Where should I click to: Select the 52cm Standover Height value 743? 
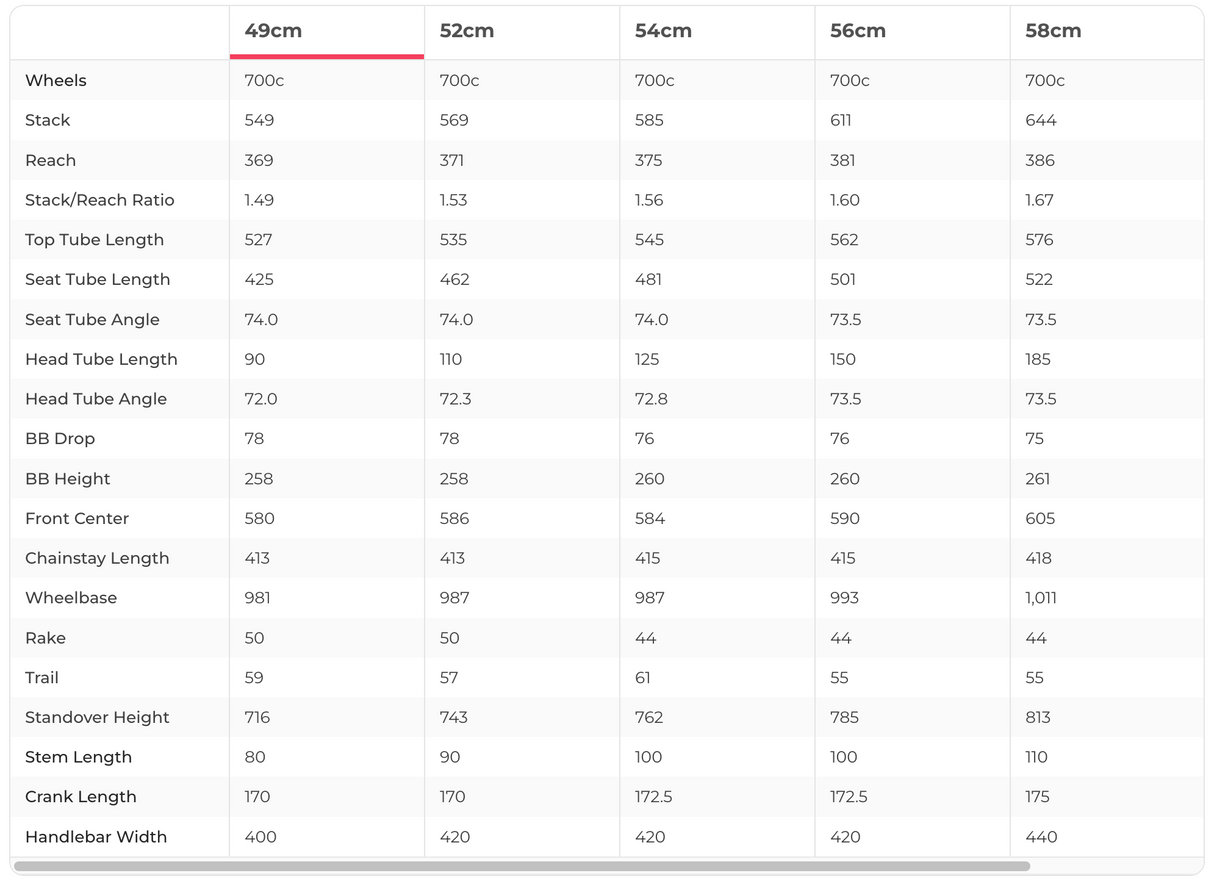pyautogui.click(x=454, y=717)
